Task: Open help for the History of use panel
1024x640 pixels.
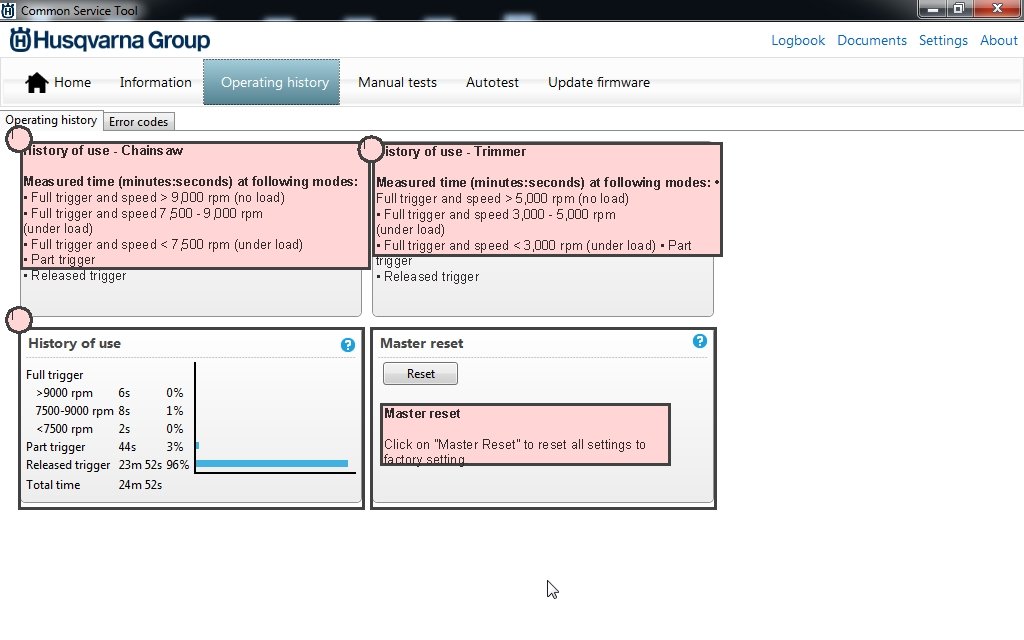Action: (x=348, y=345)
